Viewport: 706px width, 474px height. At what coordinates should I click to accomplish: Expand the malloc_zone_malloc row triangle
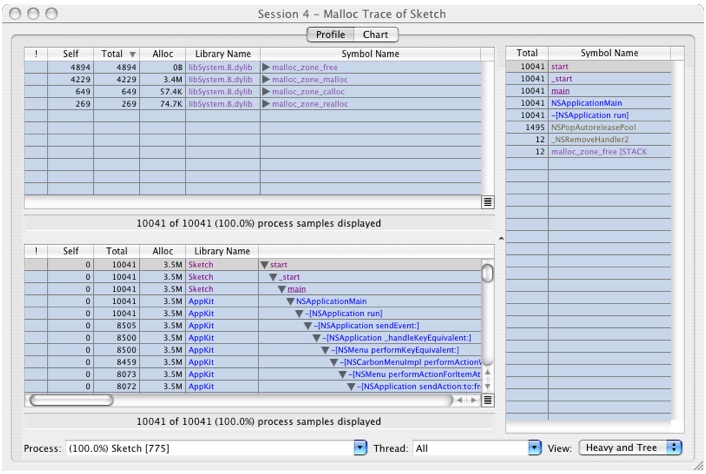[266, 78]
